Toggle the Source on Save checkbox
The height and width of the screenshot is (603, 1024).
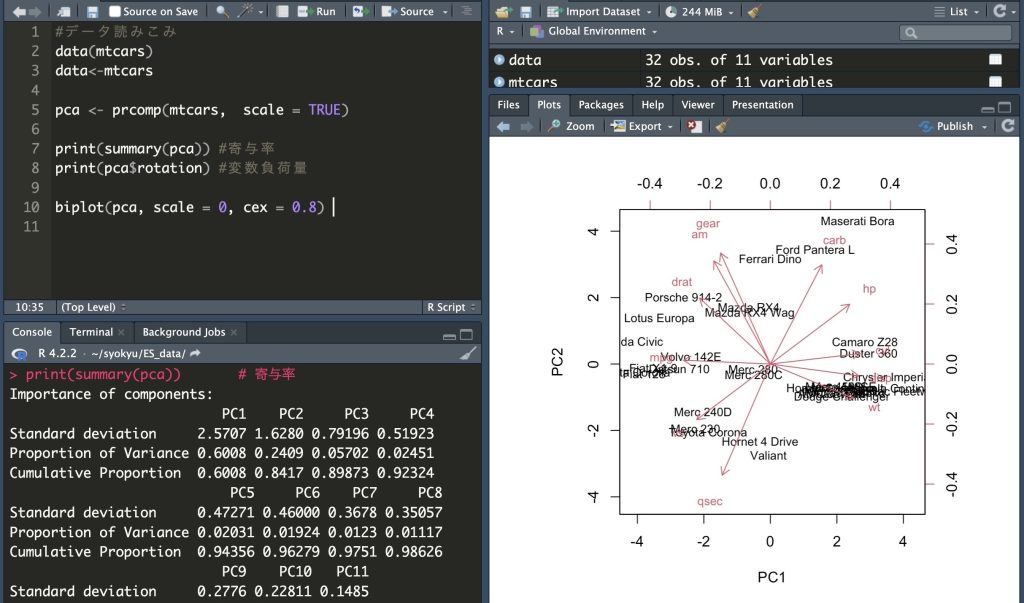115,11
